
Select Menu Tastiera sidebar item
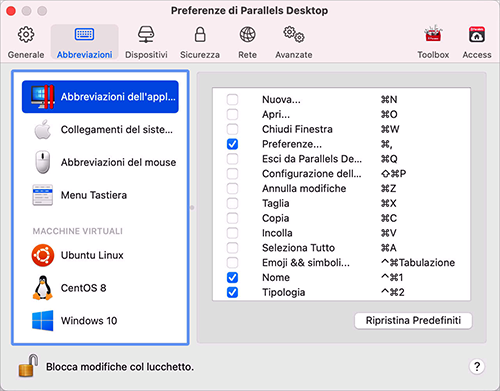pyautogui.click(x=94, y=195)
